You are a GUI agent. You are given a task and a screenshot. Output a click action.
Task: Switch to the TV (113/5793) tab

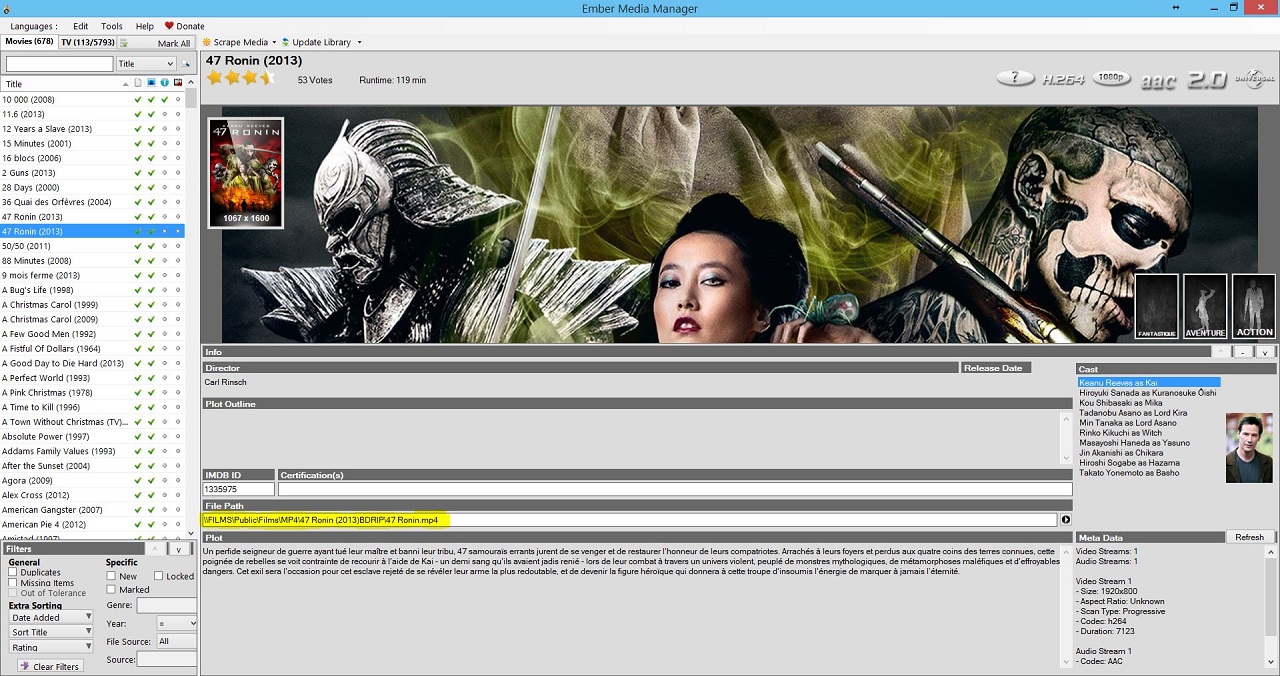(87, 42)
